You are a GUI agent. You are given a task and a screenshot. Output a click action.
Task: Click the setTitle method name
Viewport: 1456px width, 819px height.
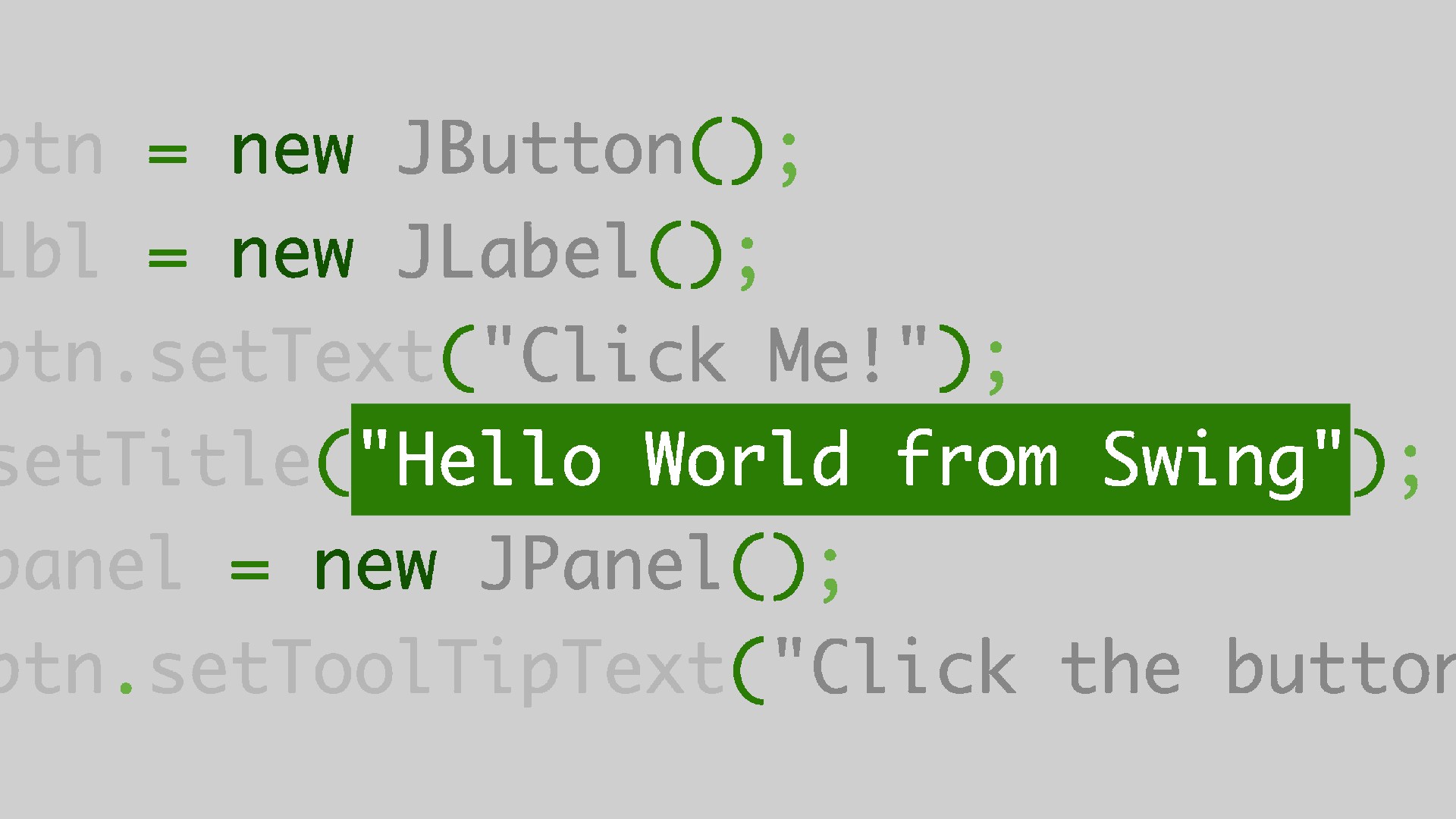[155, 460]
